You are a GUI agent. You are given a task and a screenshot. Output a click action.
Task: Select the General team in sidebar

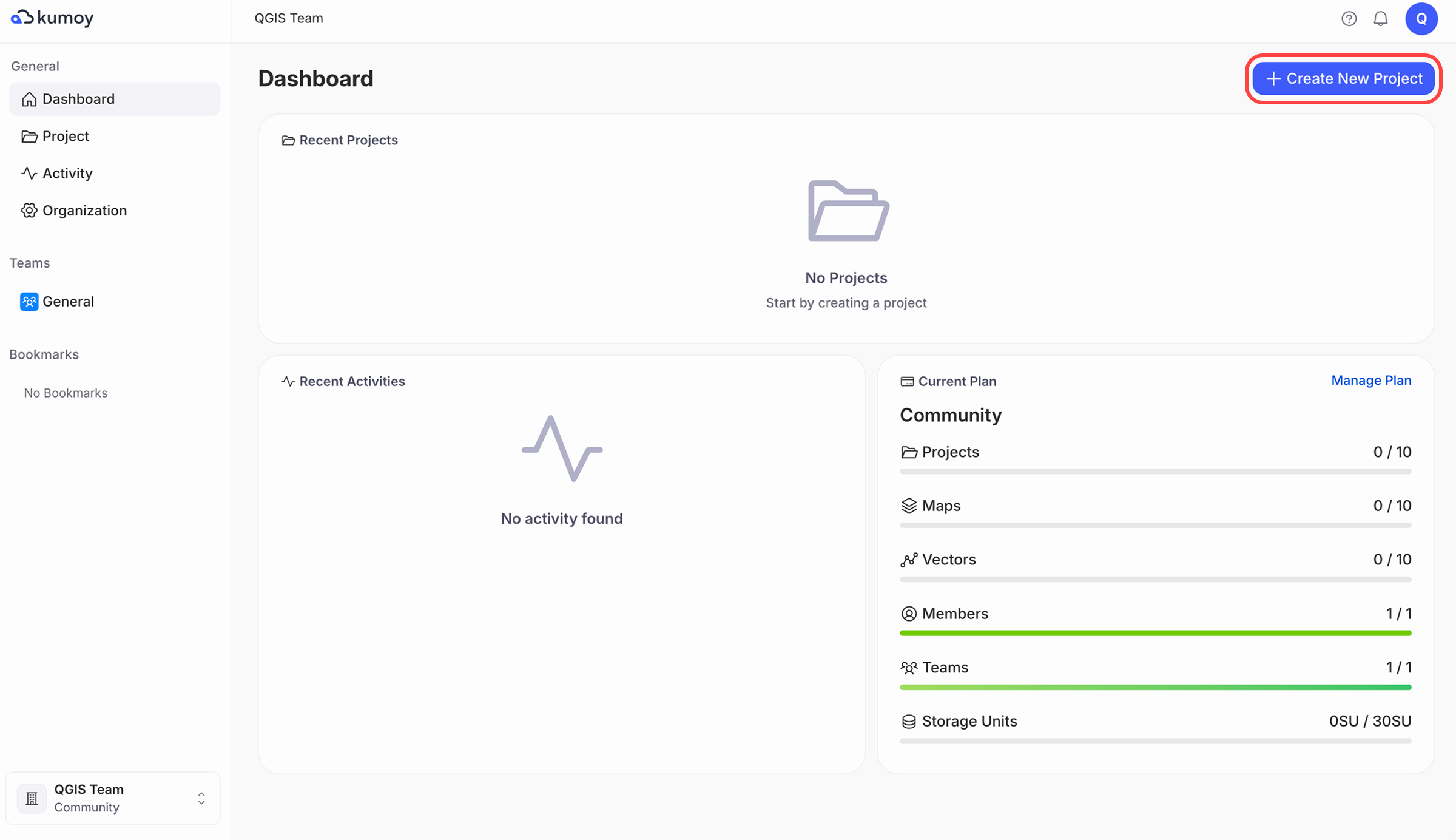coord(68,302)
